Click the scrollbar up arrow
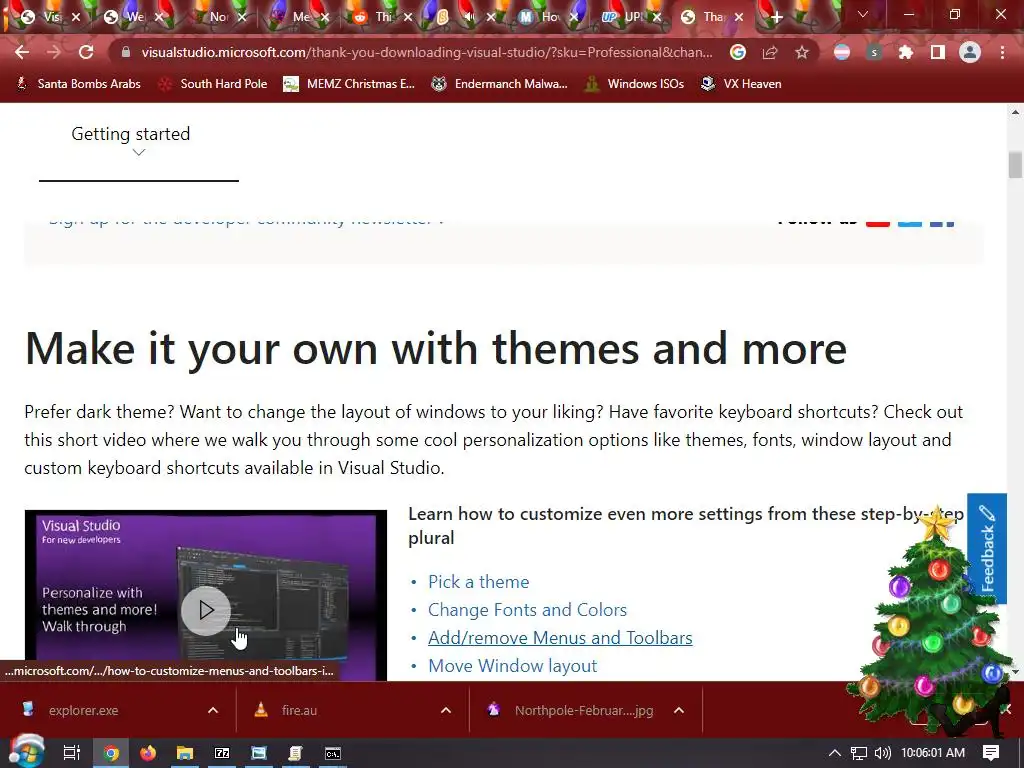 click(1015, 112)
